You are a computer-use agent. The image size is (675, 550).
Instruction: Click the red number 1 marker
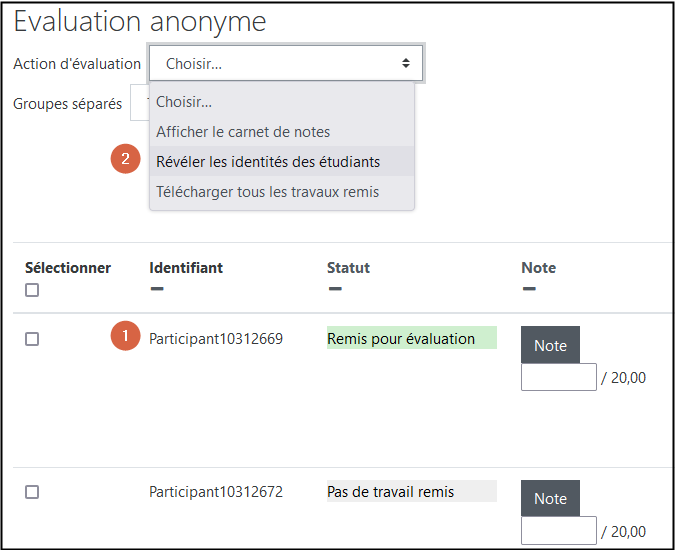coord(125,337)
